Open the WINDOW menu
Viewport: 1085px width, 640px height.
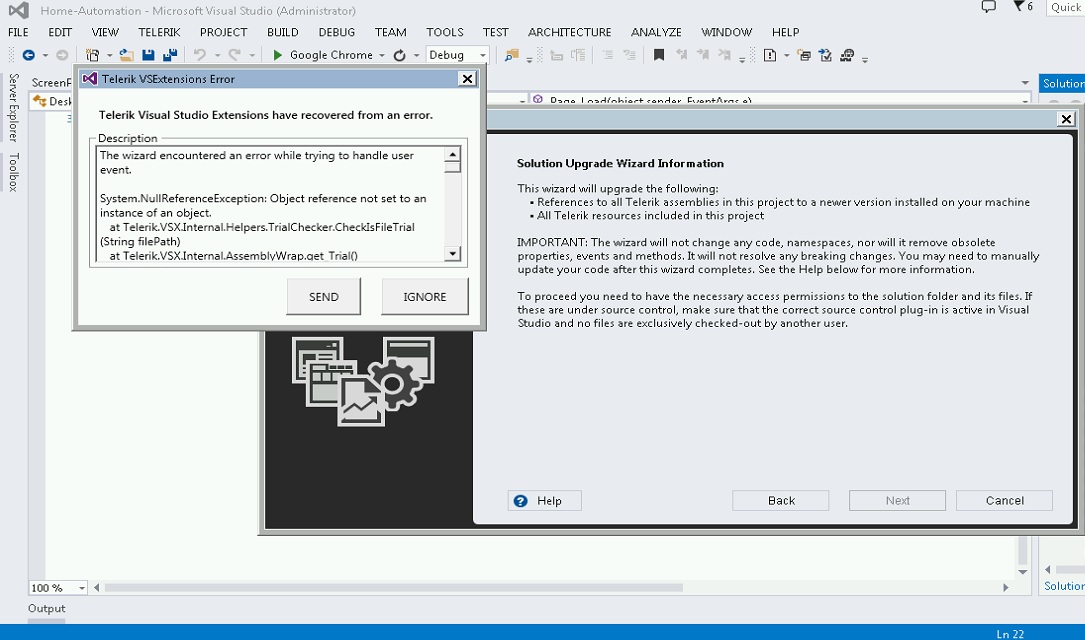[x=726, y=33]
